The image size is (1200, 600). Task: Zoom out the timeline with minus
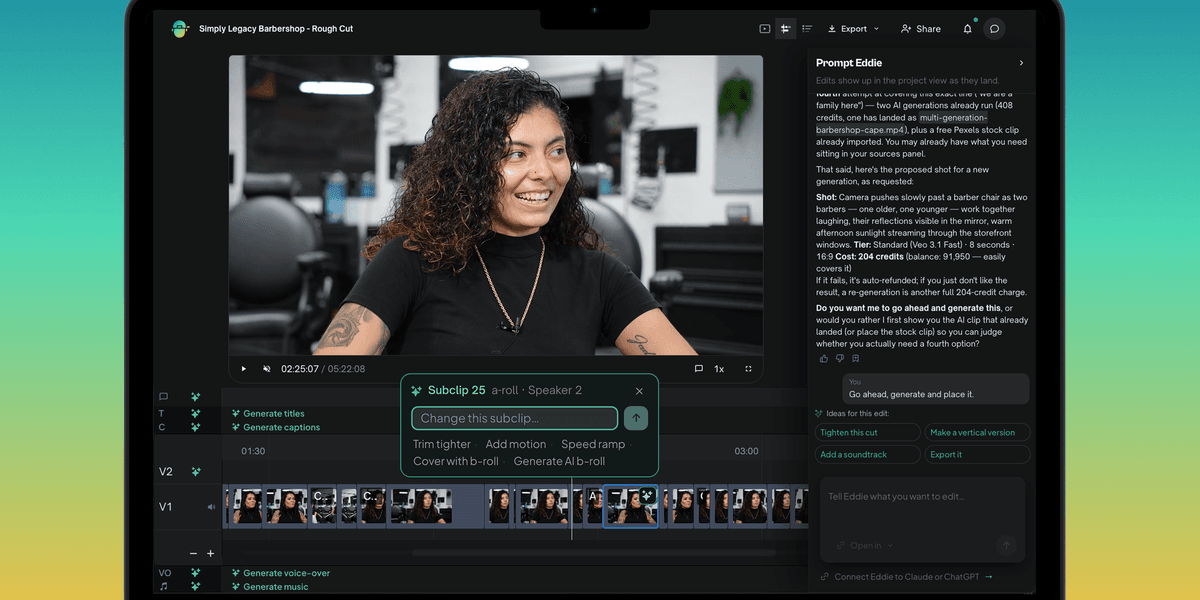coord(194,553)
